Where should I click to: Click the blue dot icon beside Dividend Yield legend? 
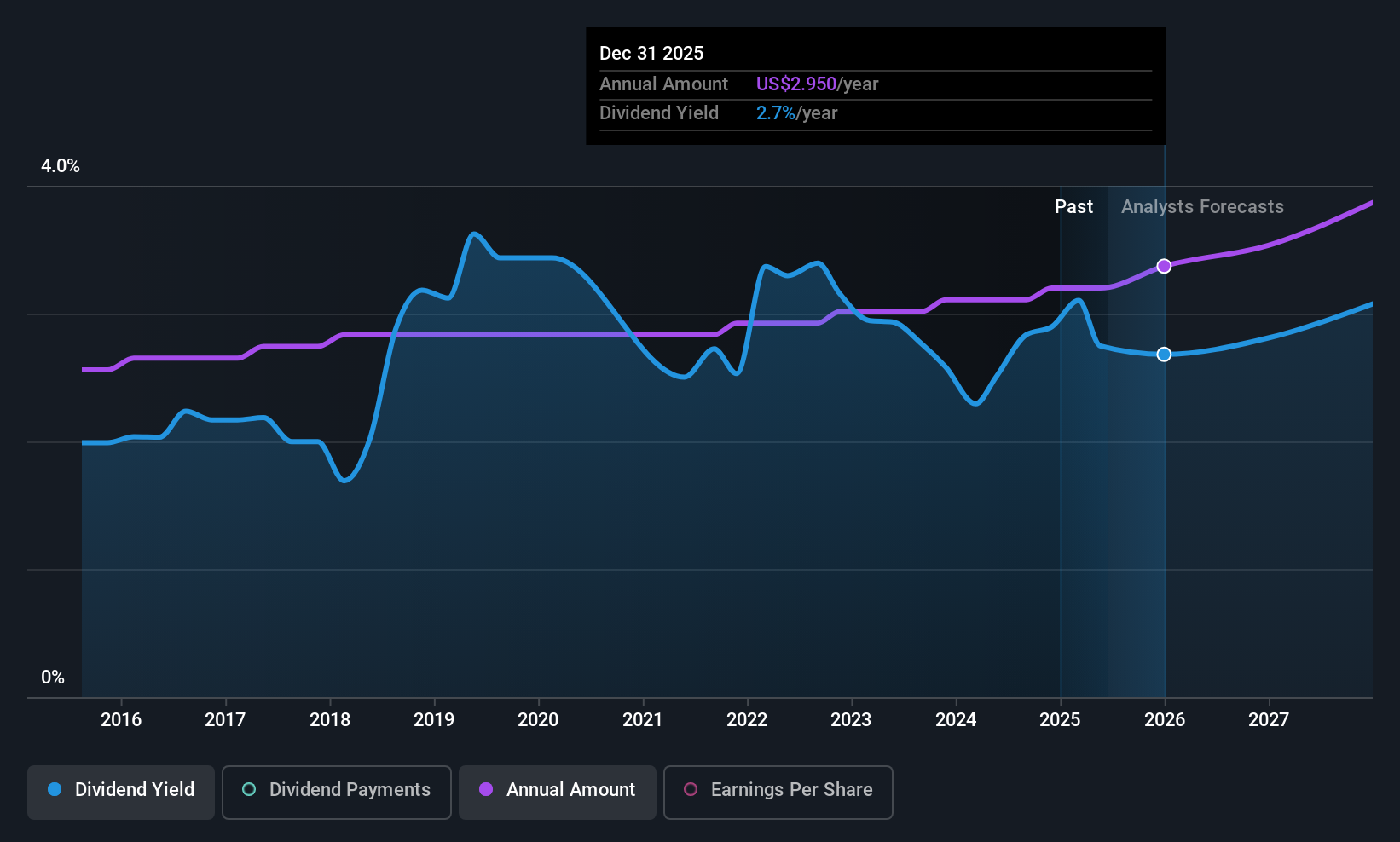55,789
